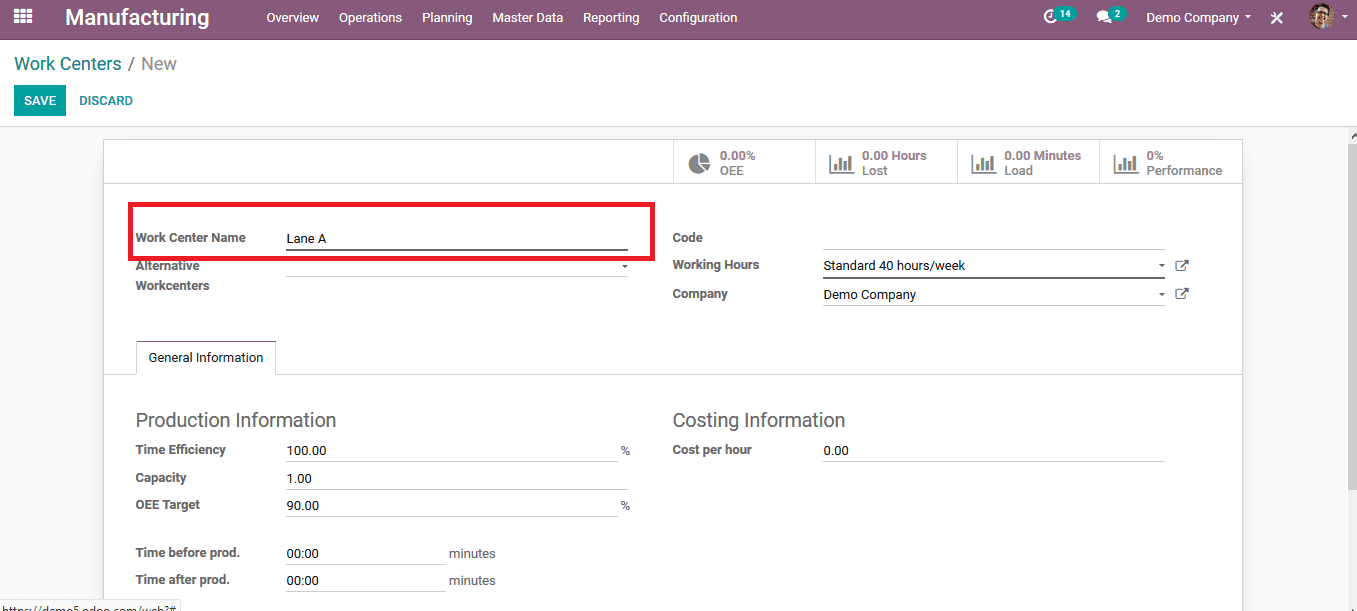Click the developer tools wrench icon
This screenshot has width=1357, height=611.
(1277, 18)
